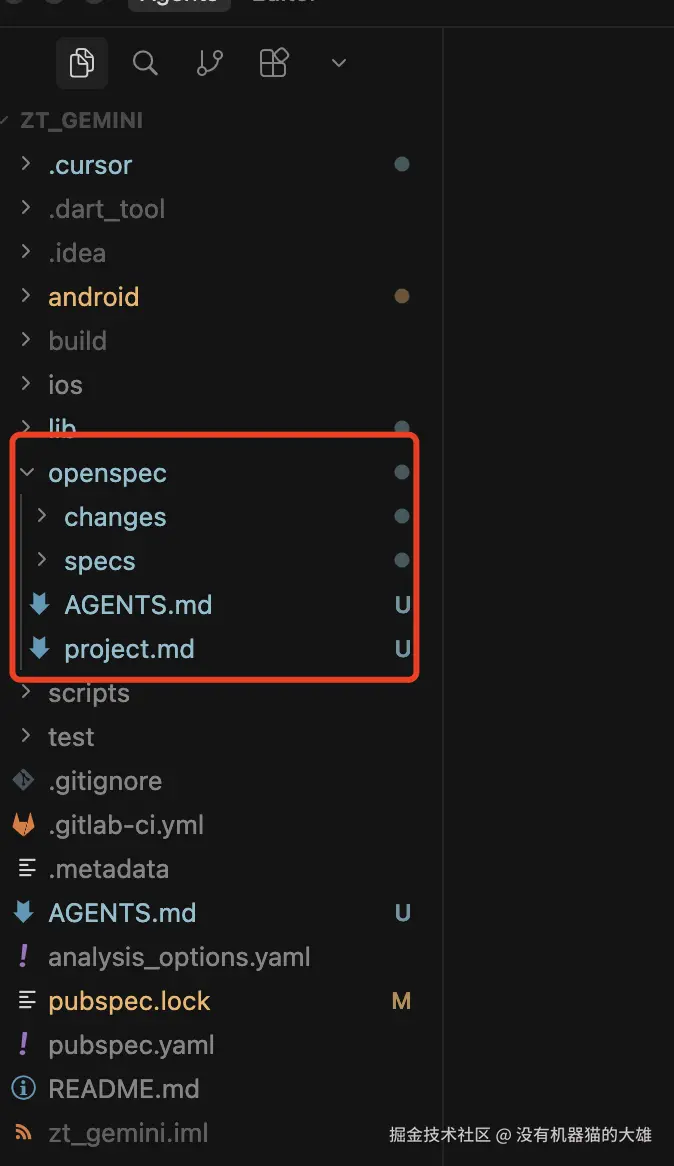This screenshot has height=1166, width=674.
Task: Select the README.md file
Action: 123,1089
